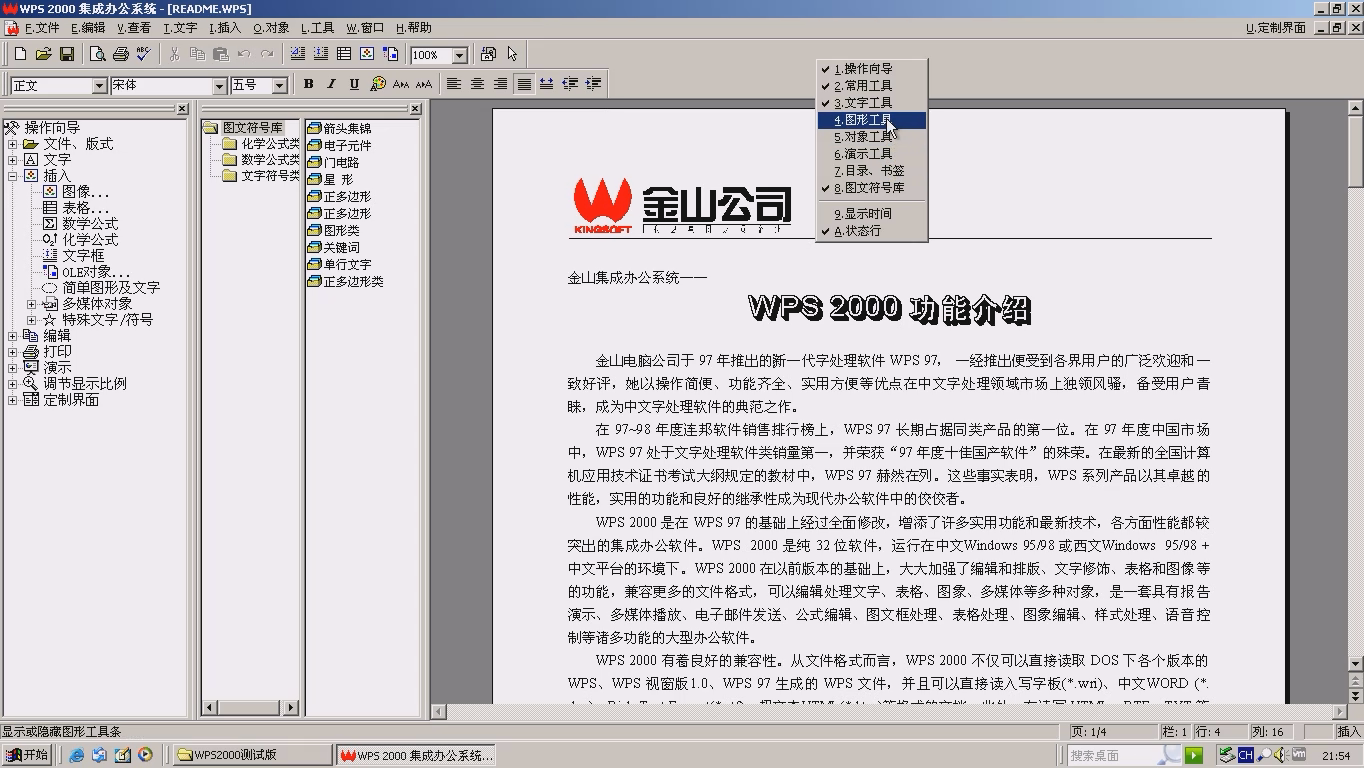Click the CH input language indicator
The image size is (1364, 768).
coord(1245,755)
